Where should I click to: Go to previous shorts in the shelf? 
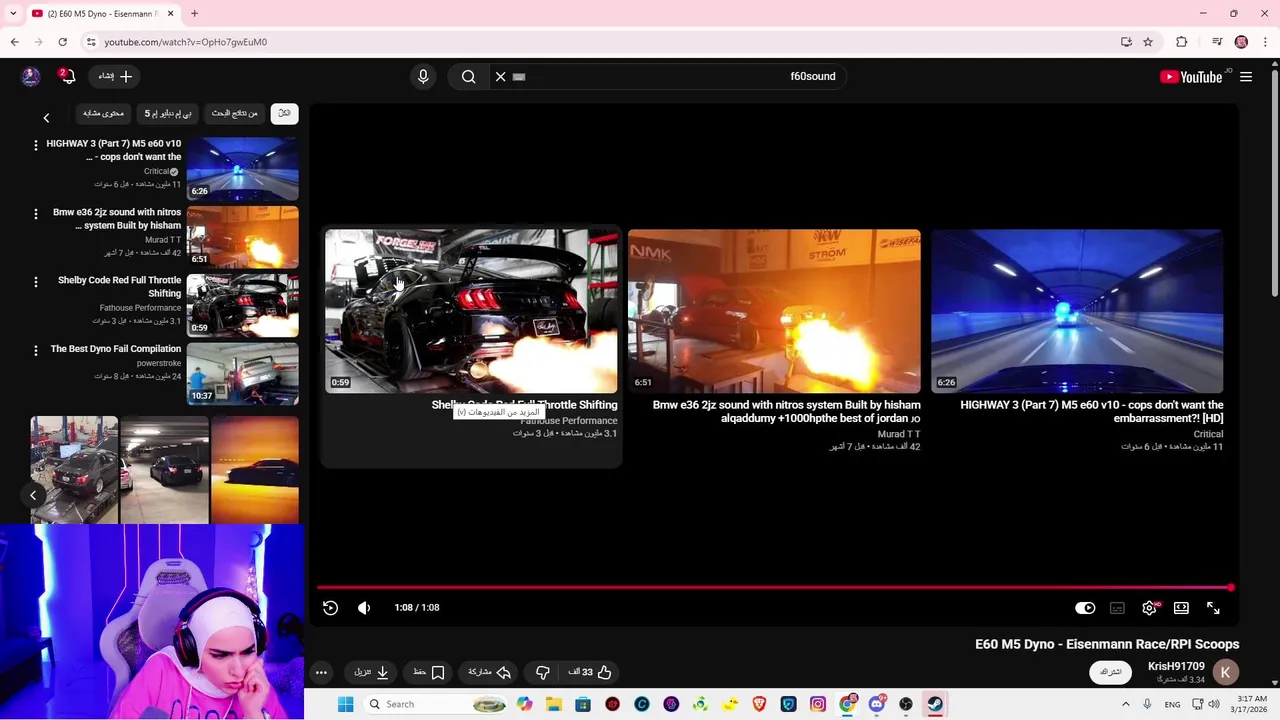33,495
